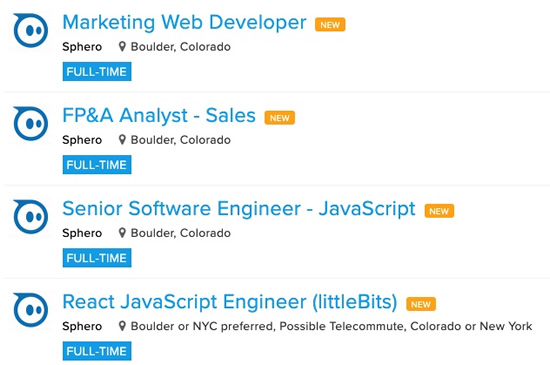550x365 pixels.
Task: Click the location pin in the React JavaScript Engineer listing
Action: click(122, 326)
